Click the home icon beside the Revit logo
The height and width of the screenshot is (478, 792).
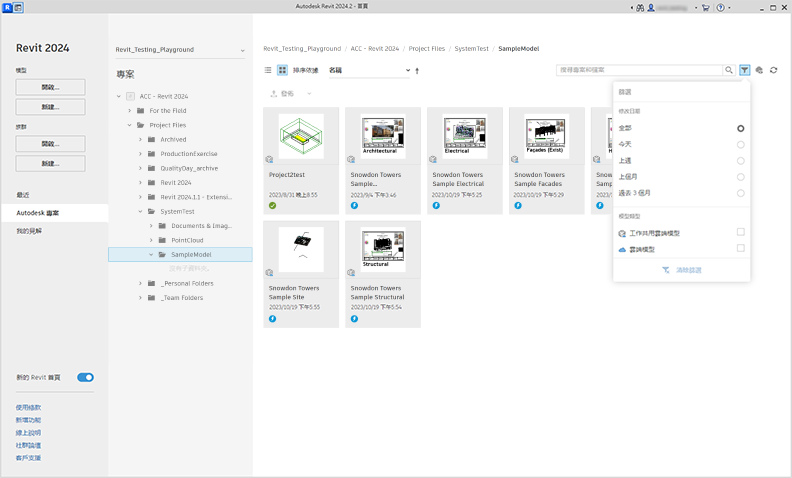coord(18,8)
